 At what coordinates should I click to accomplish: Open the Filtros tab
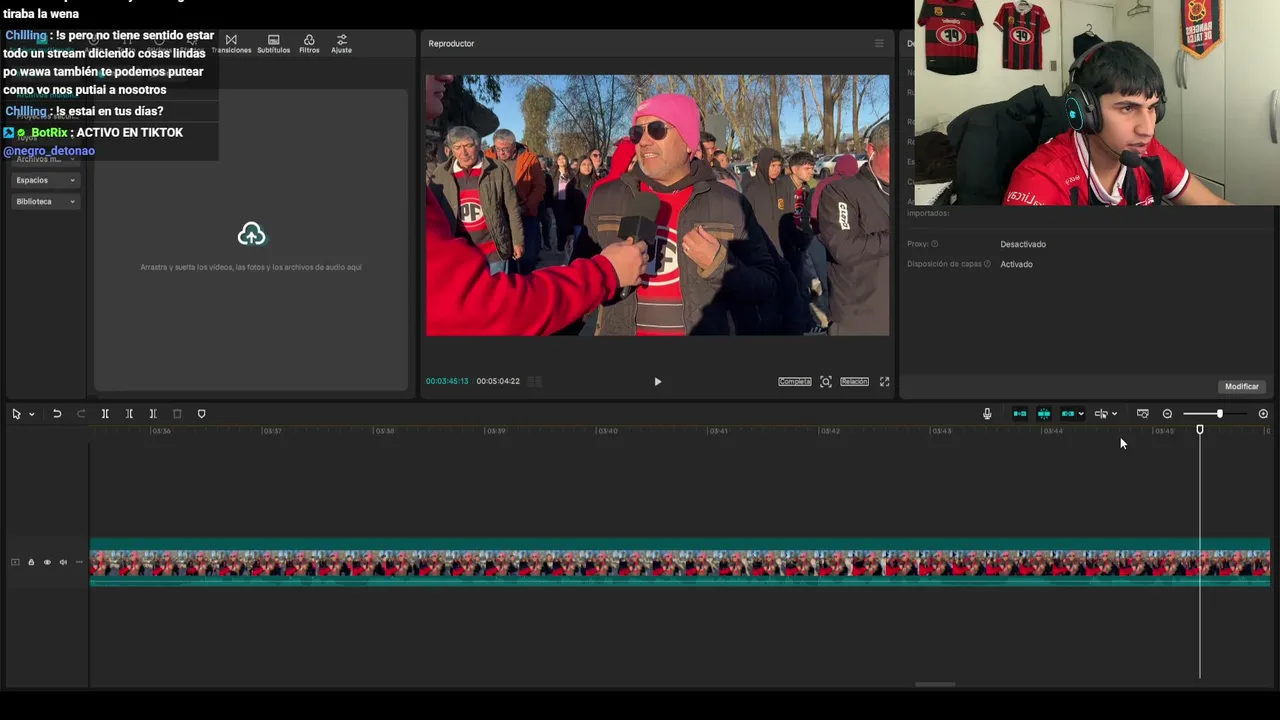(x=309, y=44)
